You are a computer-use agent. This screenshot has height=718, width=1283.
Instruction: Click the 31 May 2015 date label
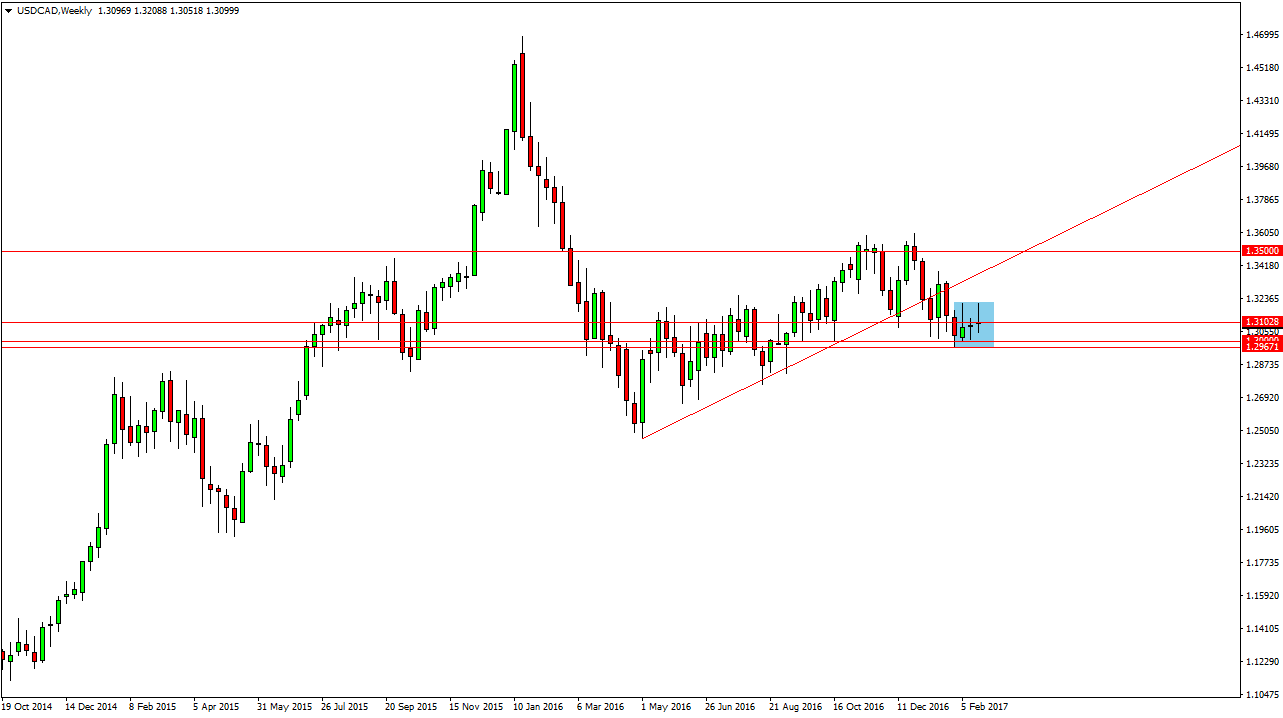click(283, 706)
